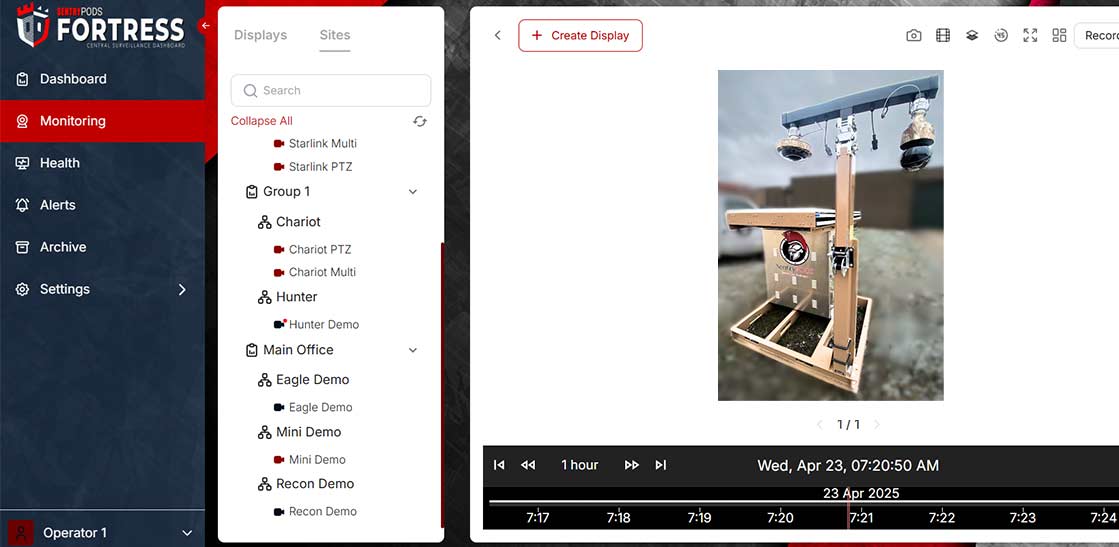
Task: Select the Chariot site node
Action: pos(289,222)
